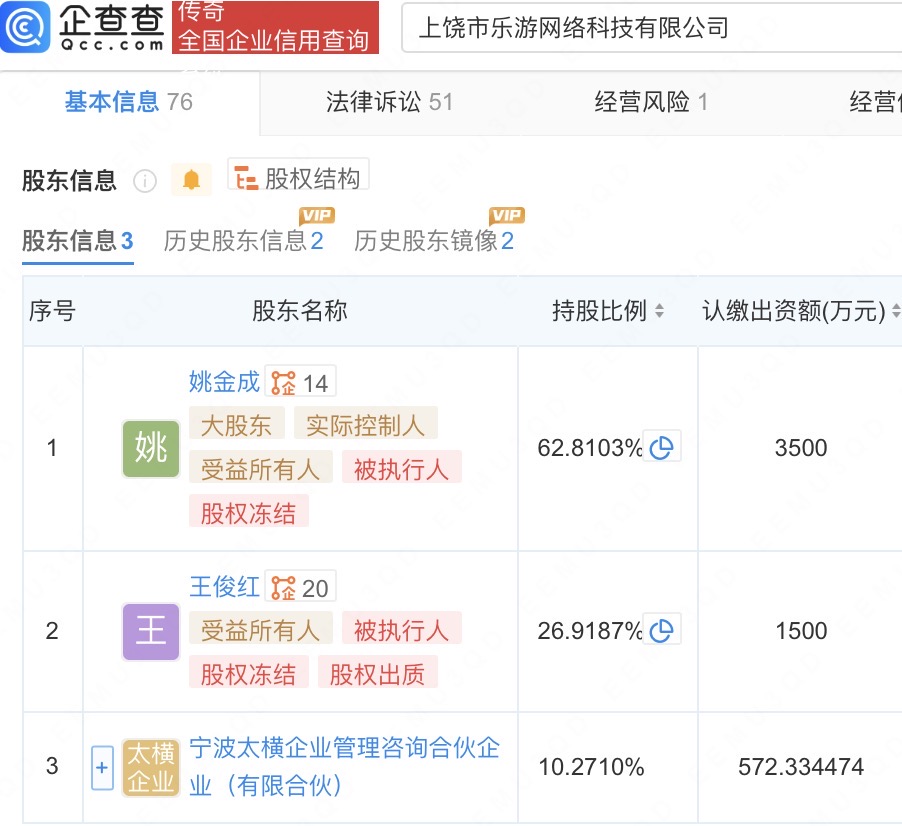902x826 pixels.
Task: Switch to 法律诉讼 tab
Action: (x=389, y=102)
